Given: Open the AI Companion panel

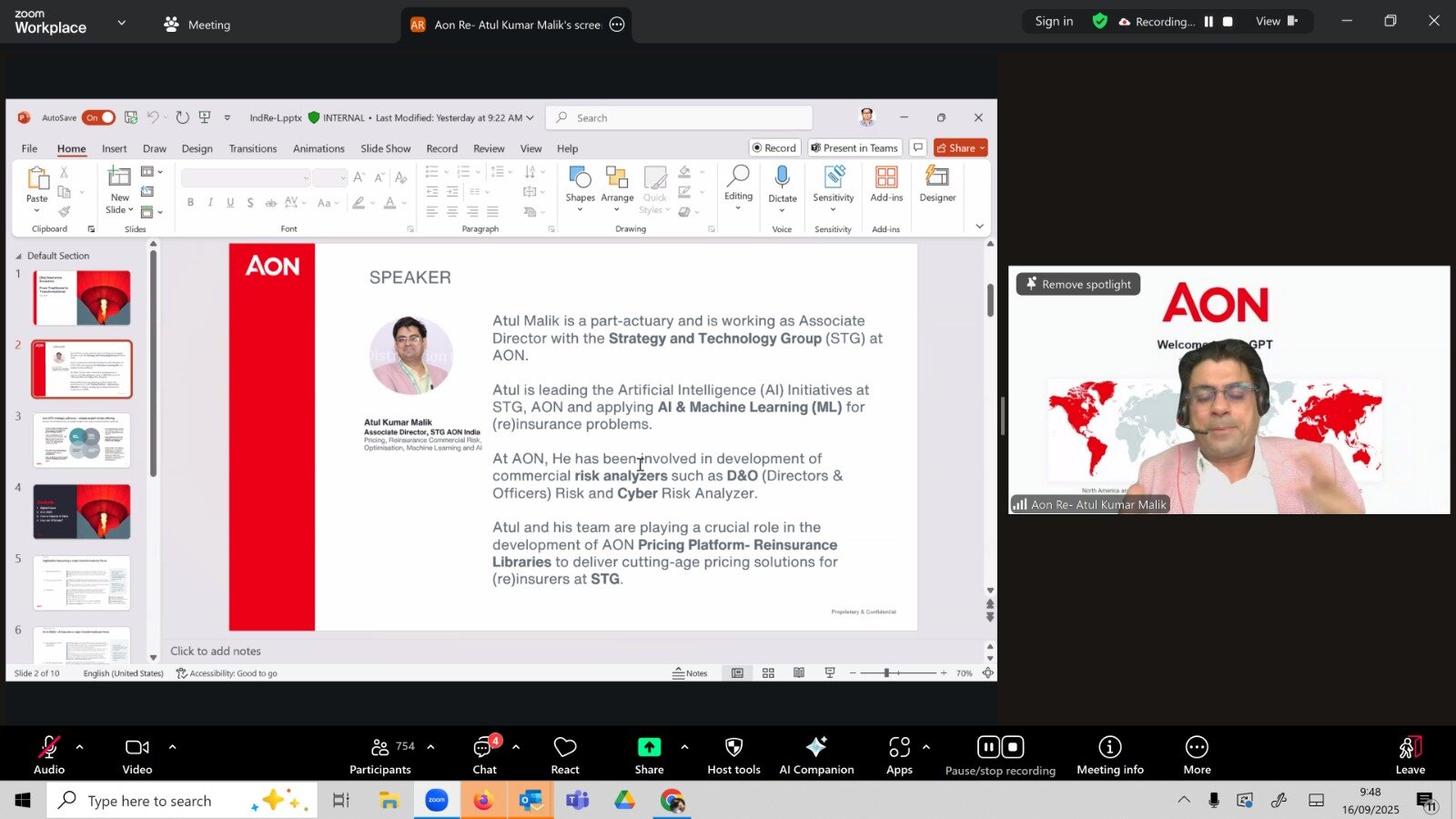Looking at the screenshot, I should [816, 755].
